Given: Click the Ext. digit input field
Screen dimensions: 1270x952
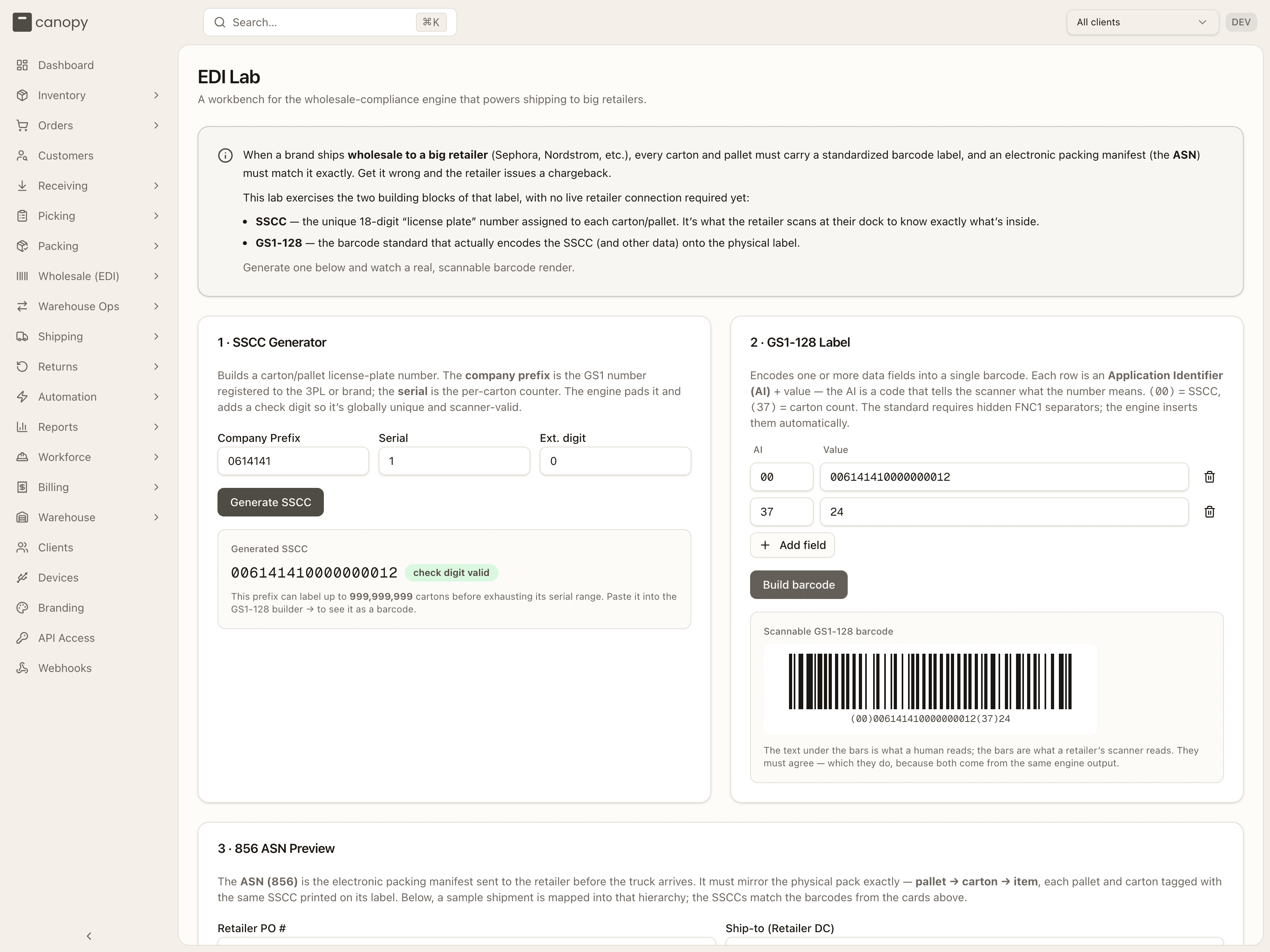Looking at the screenshot, I should click(615, 461).
